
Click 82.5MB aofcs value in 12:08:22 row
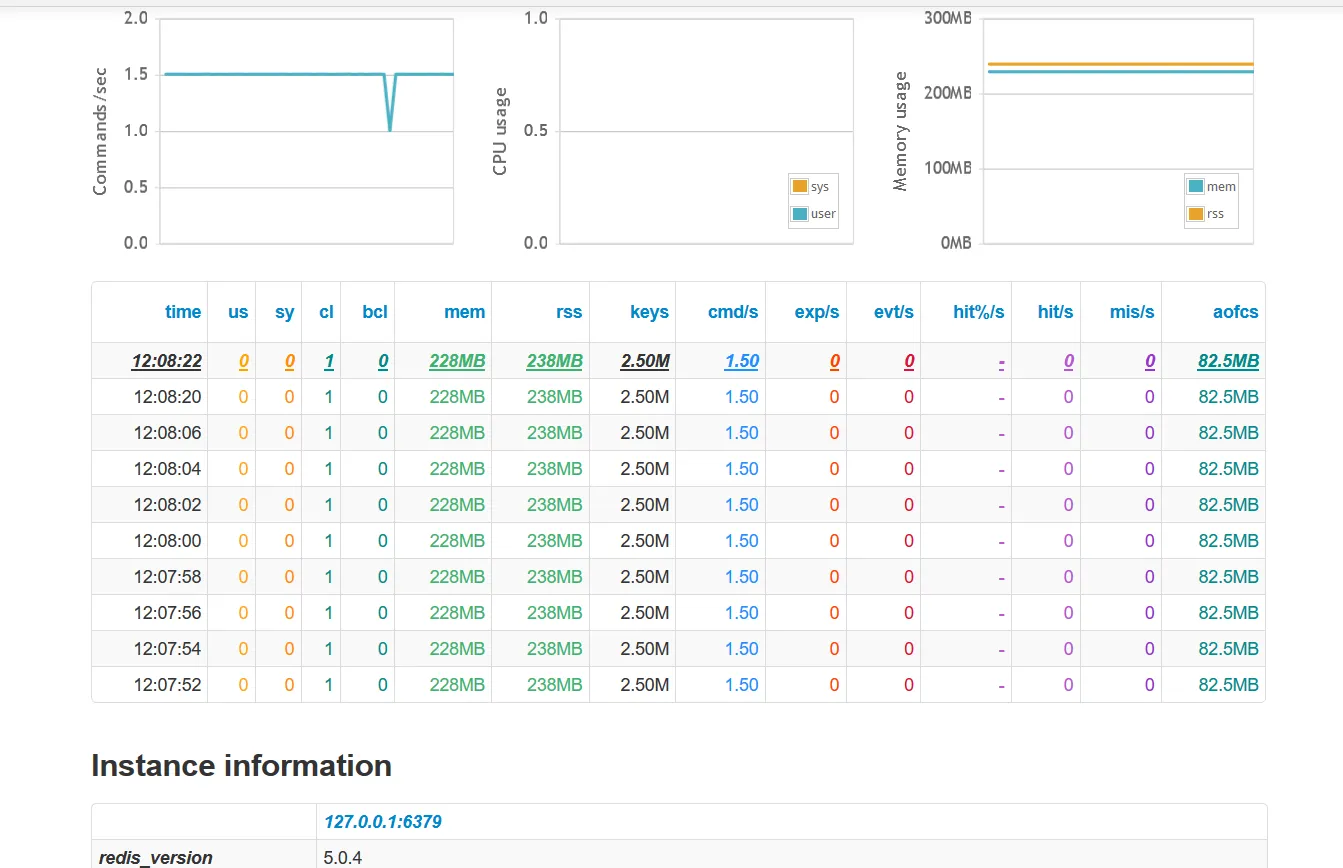[1228, 361]
